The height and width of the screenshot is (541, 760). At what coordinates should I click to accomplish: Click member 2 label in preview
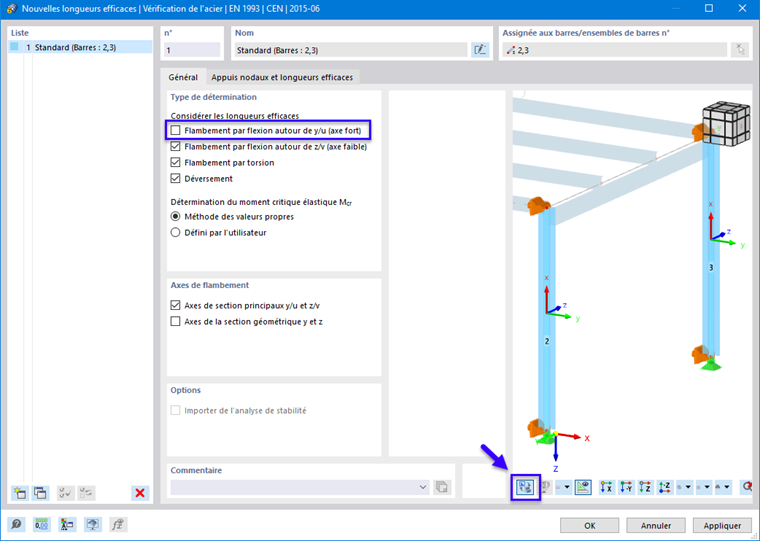(x=547, y=341)
